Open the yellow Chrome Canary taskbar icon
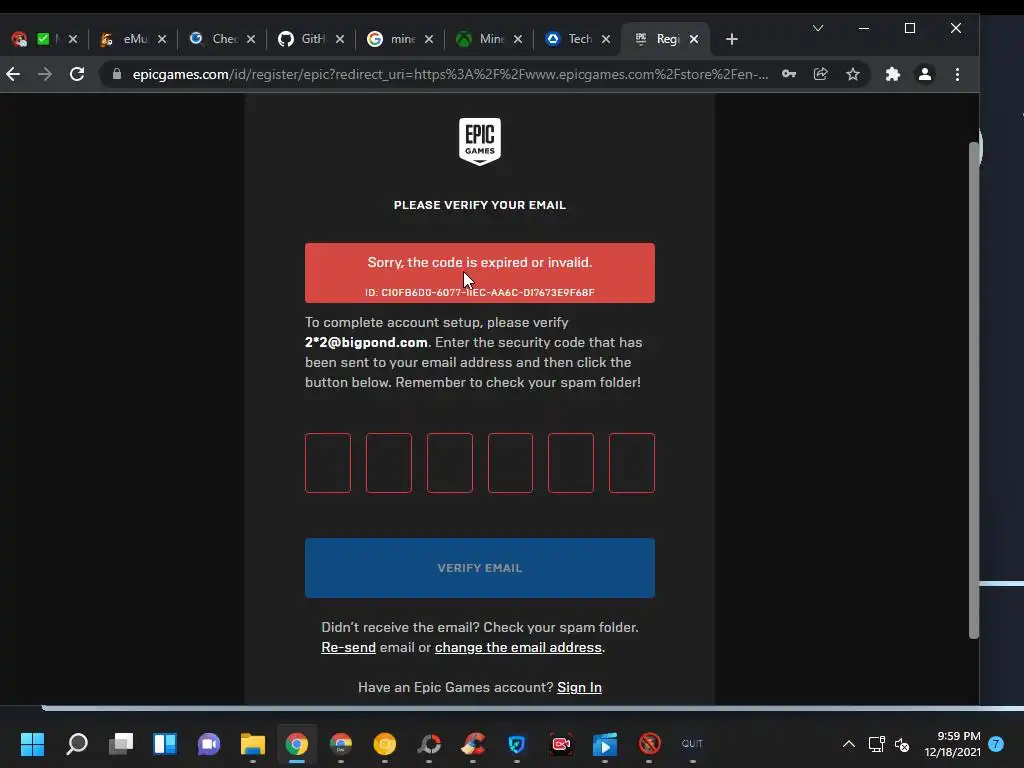This screenshot has width=1024, height=768. pyautogui.click(x=385, y=743)
